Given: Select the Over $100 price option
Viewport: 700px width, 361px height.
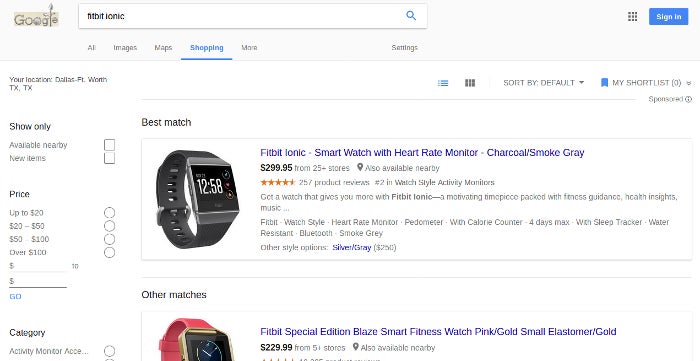Looking at the screenshot, I should click(109, 252).
